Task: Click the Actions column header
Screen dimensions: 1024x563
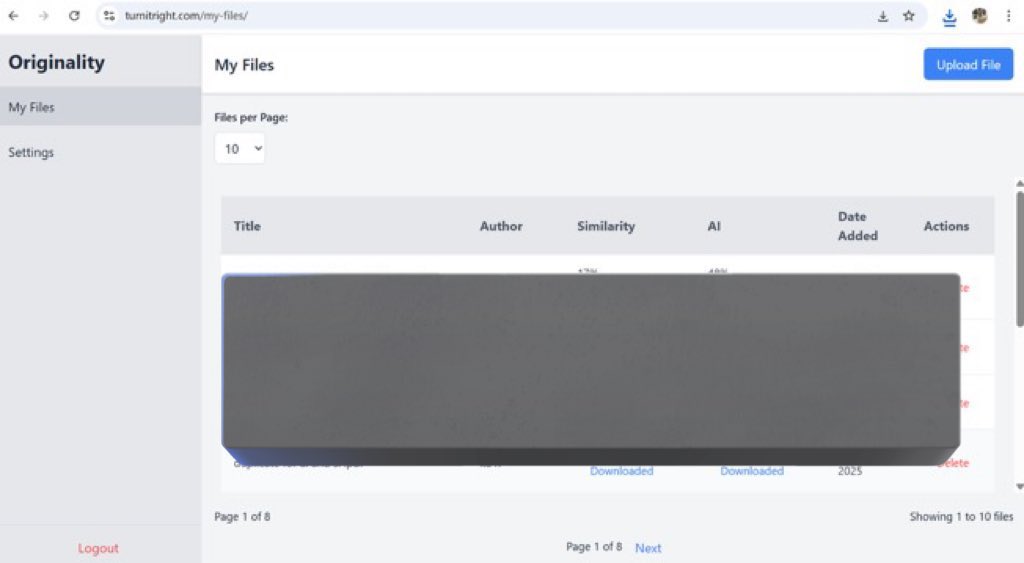Action: pos(946,226)
